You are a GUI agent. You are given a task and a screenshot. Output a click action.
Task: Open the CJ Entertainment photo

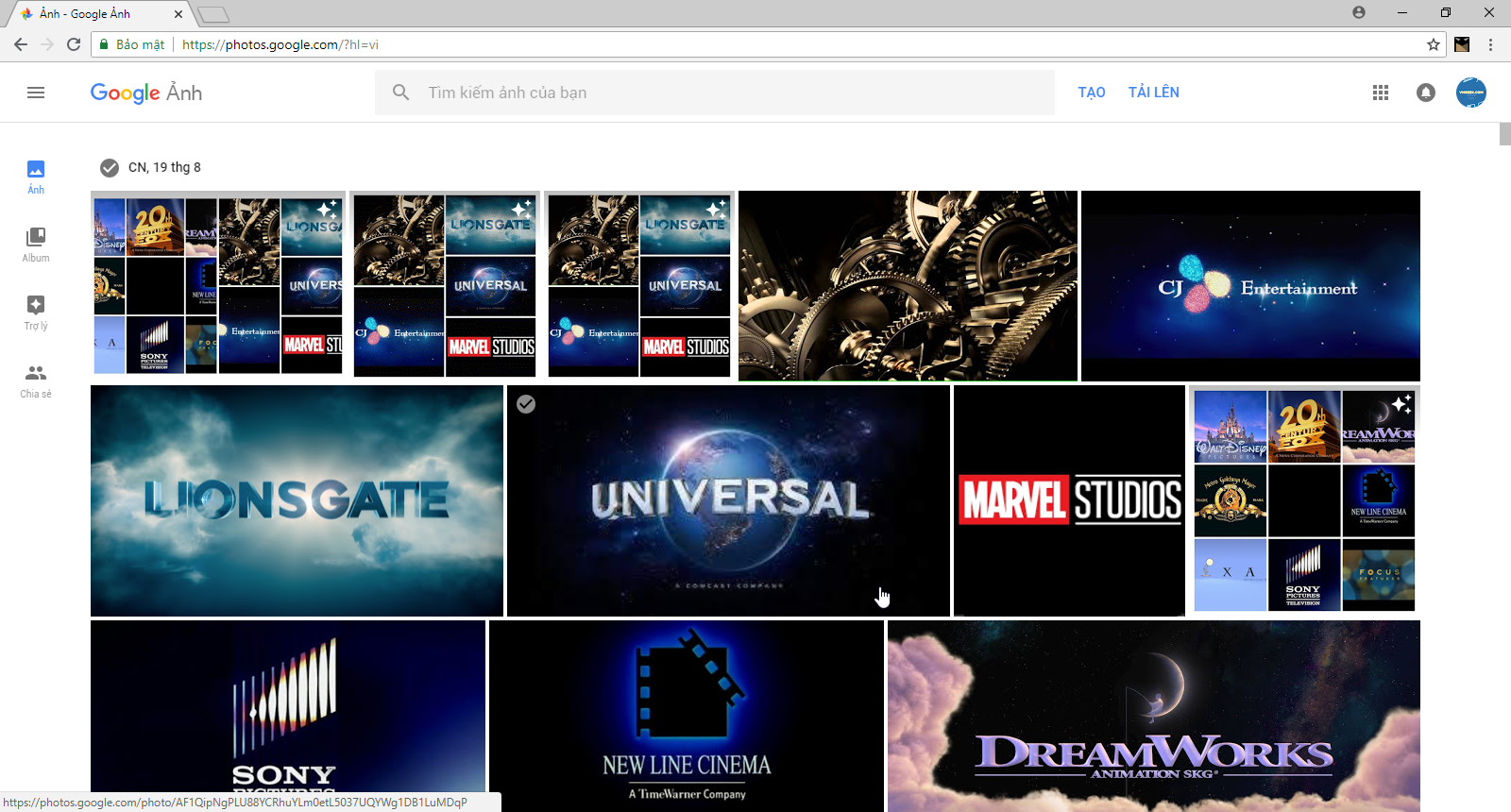[x=1250, y=286]
